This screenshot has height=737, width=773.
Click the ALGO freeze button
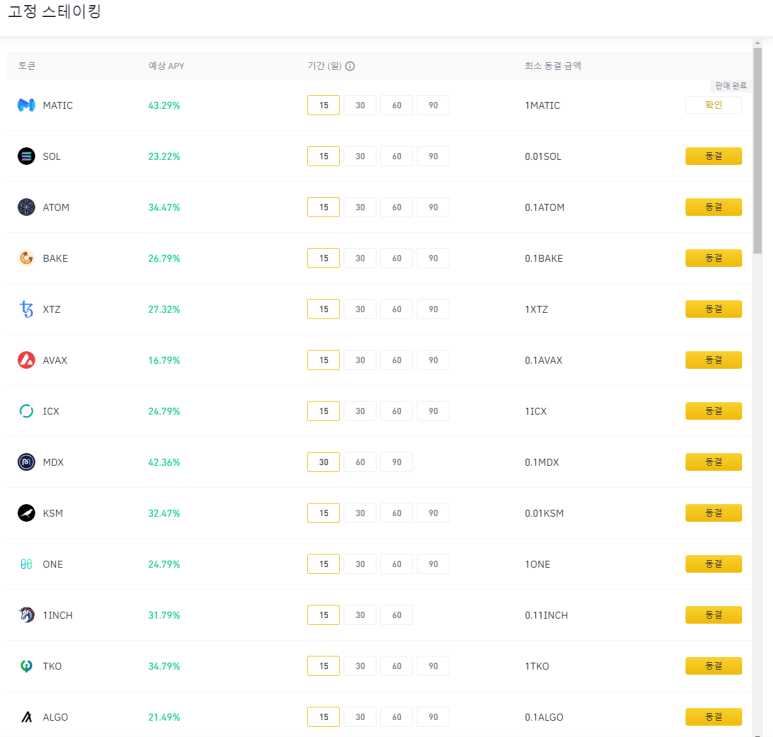point(713,717)
